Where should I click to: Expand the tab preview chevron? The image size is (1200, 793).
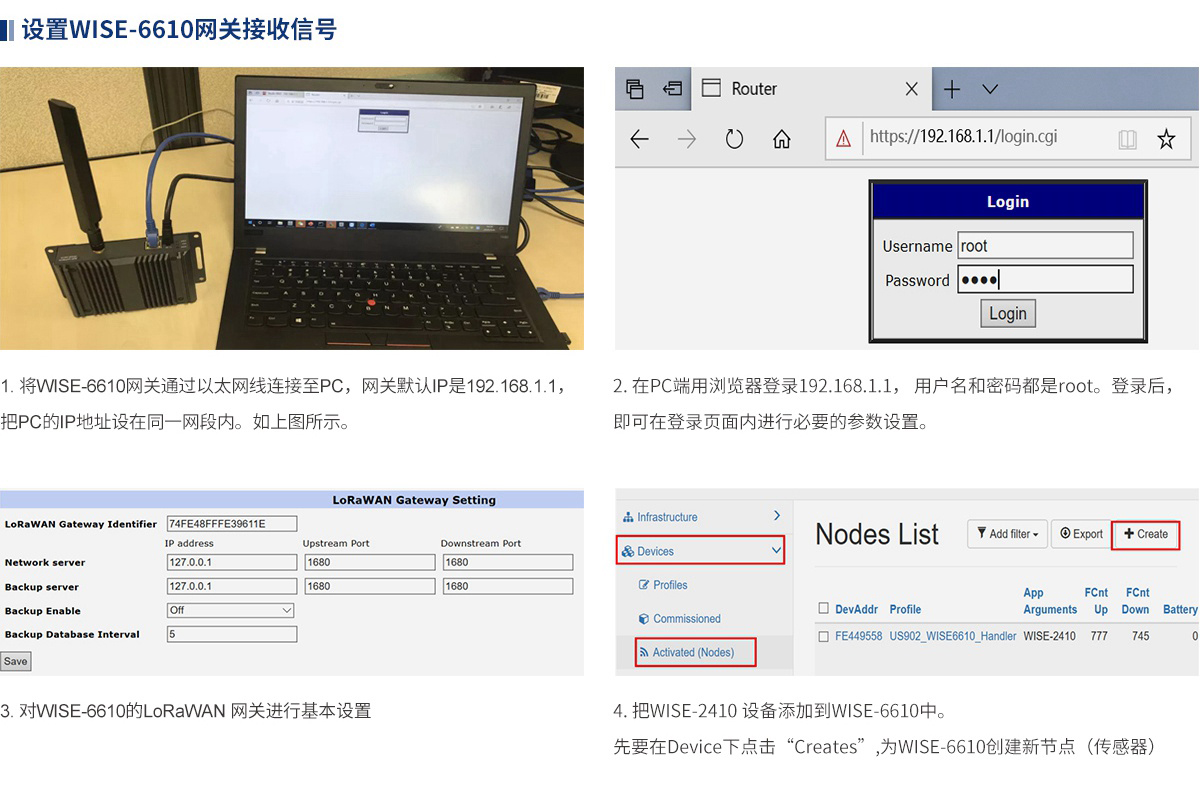click(x=990, y=89)
